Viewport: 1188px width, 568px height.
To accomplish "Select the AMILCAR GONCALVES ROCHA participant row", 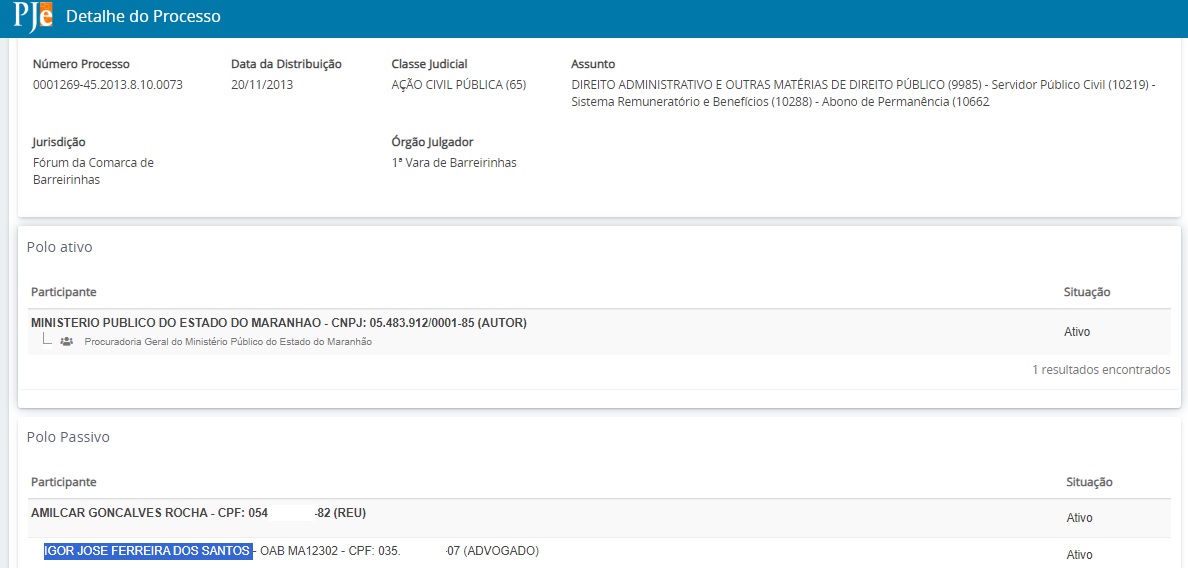I will (599, 518).
